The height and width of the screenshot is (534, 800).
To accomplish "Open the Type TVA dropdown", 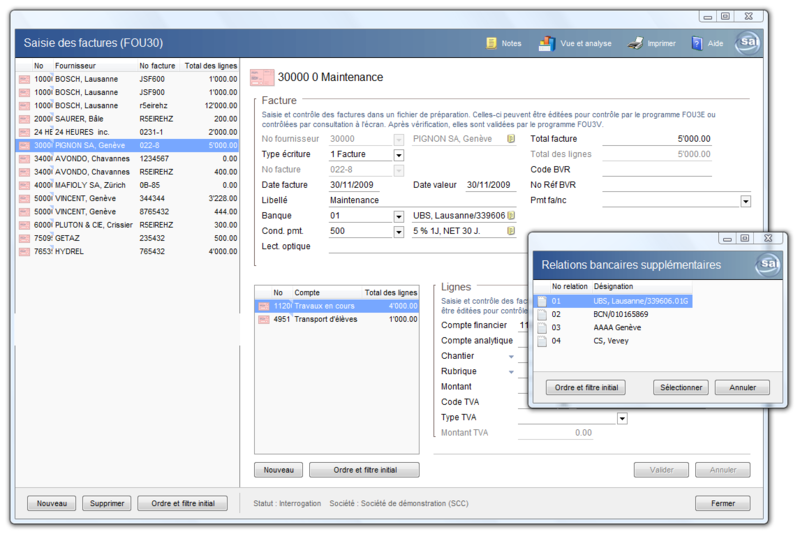I will (x=622, y=418).
